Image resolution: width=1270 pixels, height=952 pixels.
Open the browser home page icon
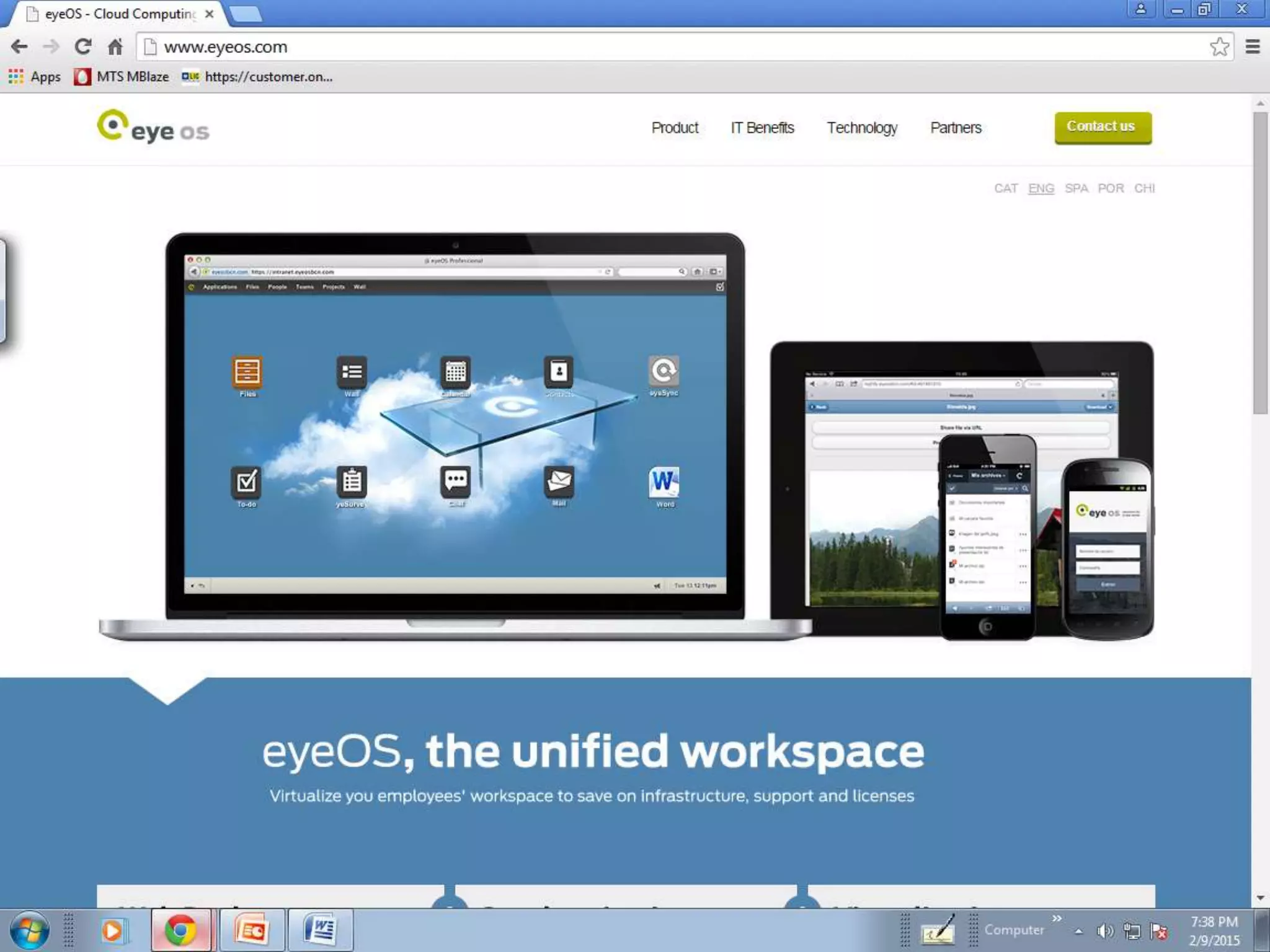point(115,46)
